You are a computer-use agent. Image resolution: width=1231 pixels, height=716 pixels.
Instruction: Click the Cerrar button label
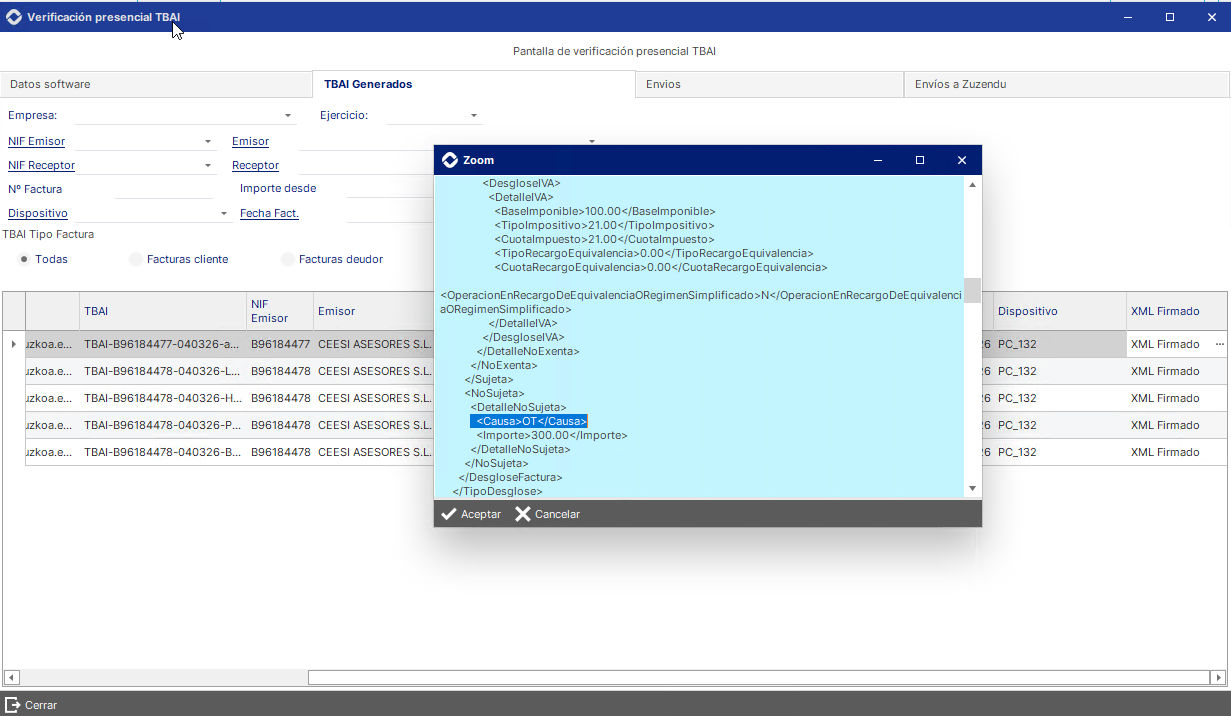tap(41, 705)
